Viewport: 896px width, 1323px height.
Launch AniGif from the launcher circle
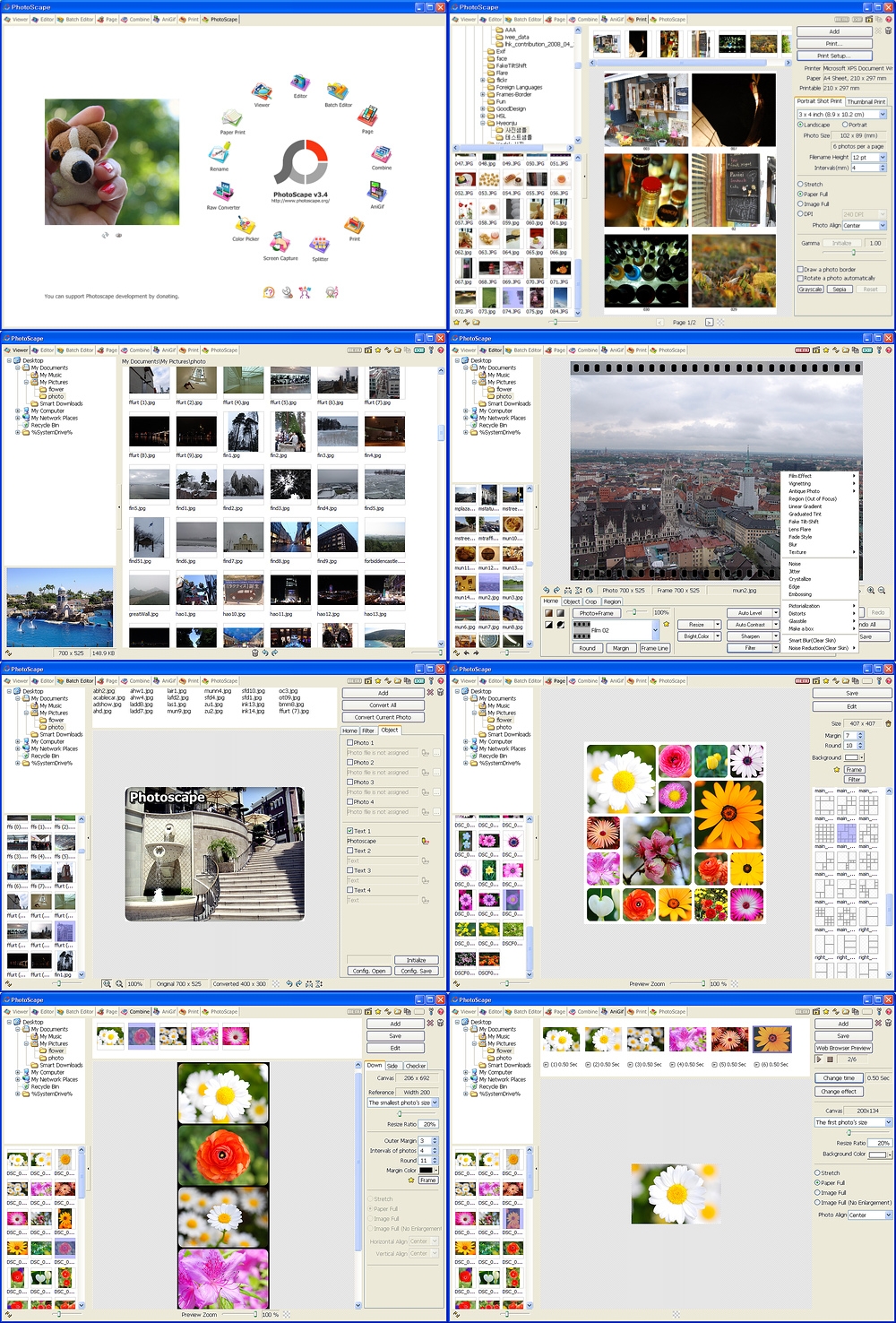(377, 192)
